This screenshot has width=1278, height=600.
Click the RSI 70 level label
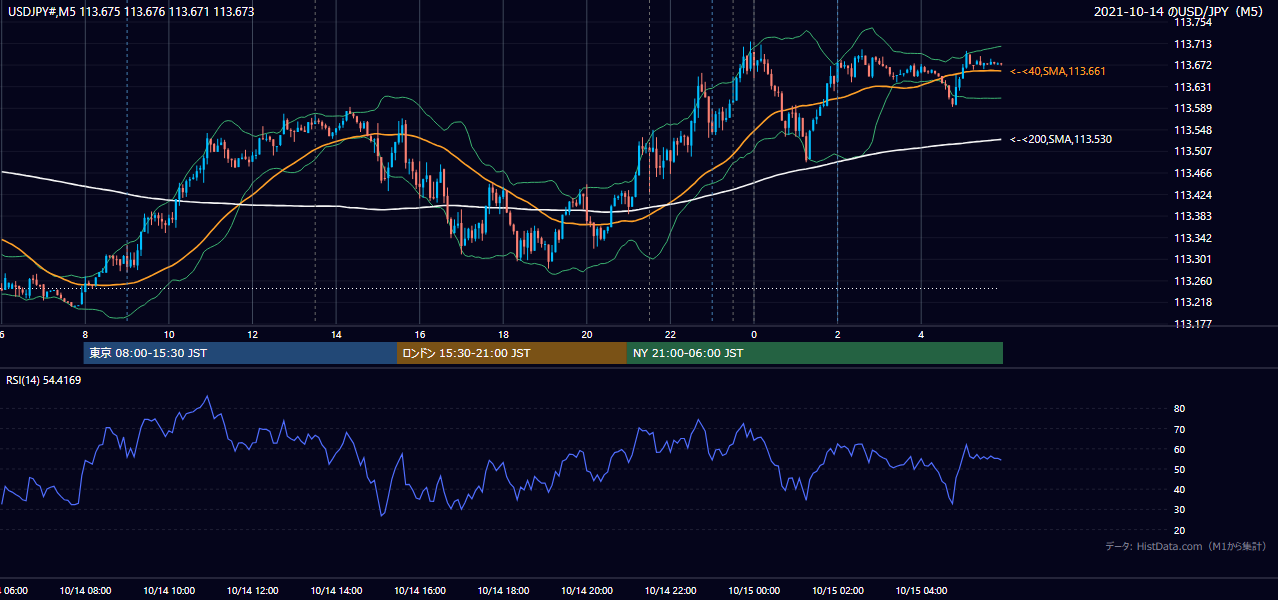point(1179,429)
